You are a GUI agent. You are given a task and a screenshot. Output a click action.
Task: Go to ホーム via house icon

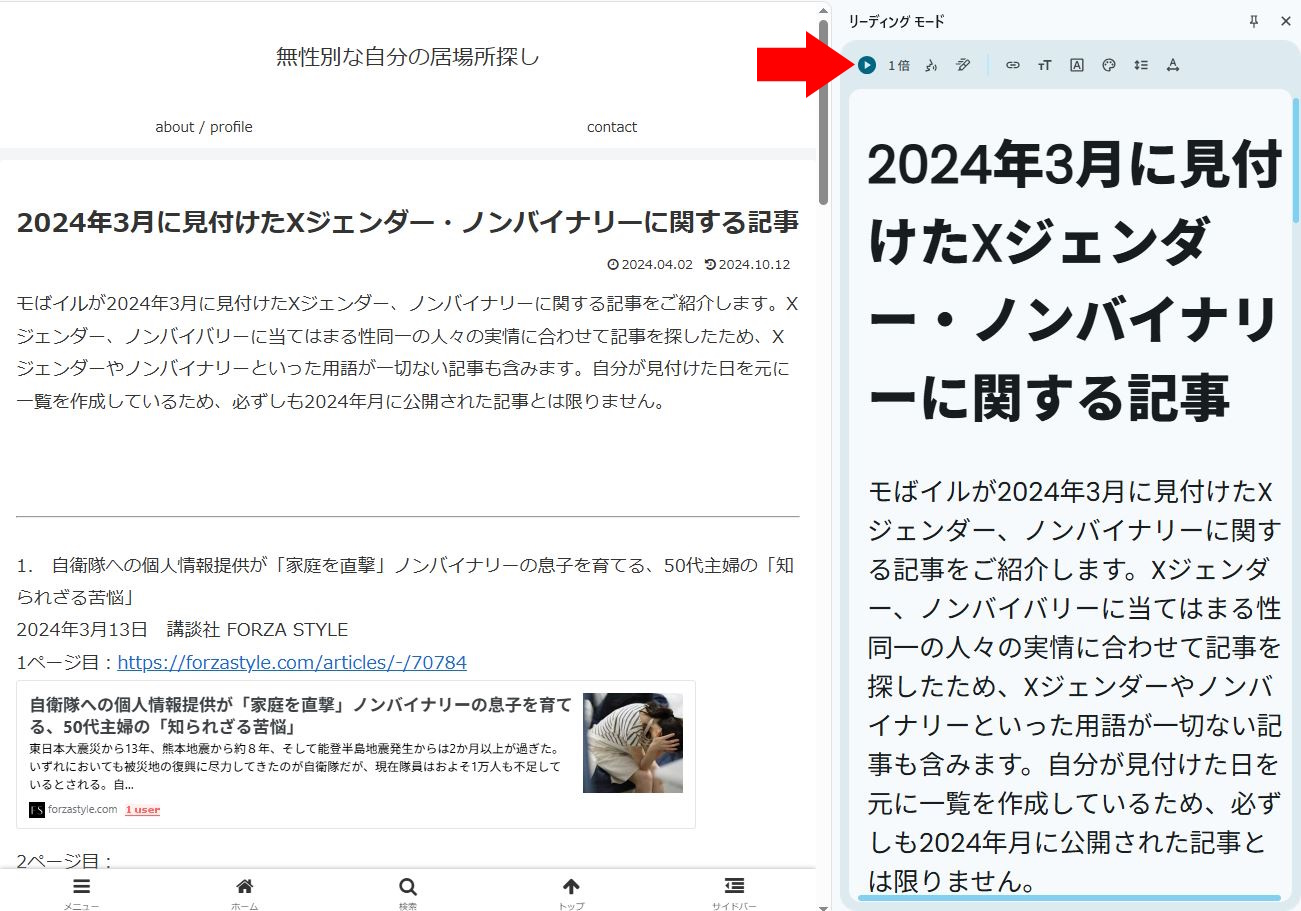[244, 887]
